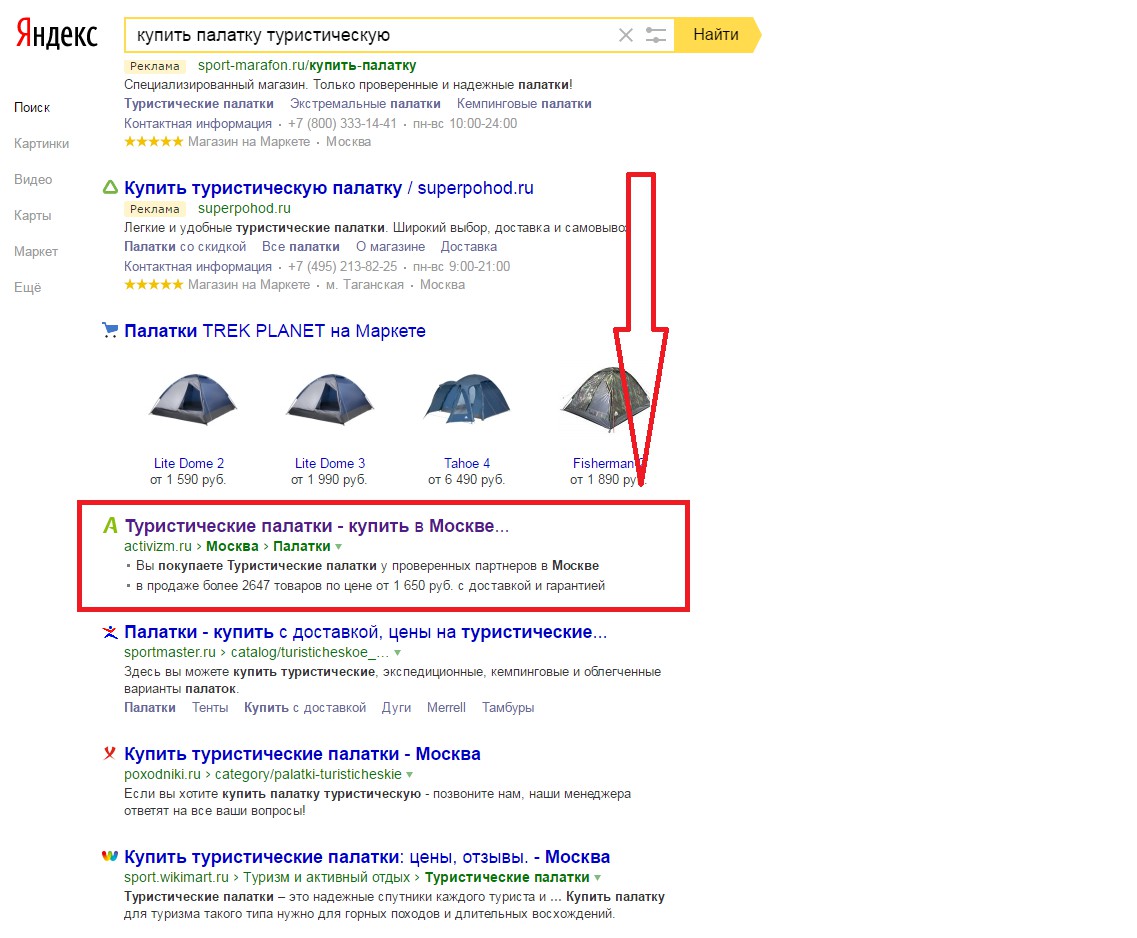
Task: Open Merrell sitelink under sportmaster
Action: (446, 707)
